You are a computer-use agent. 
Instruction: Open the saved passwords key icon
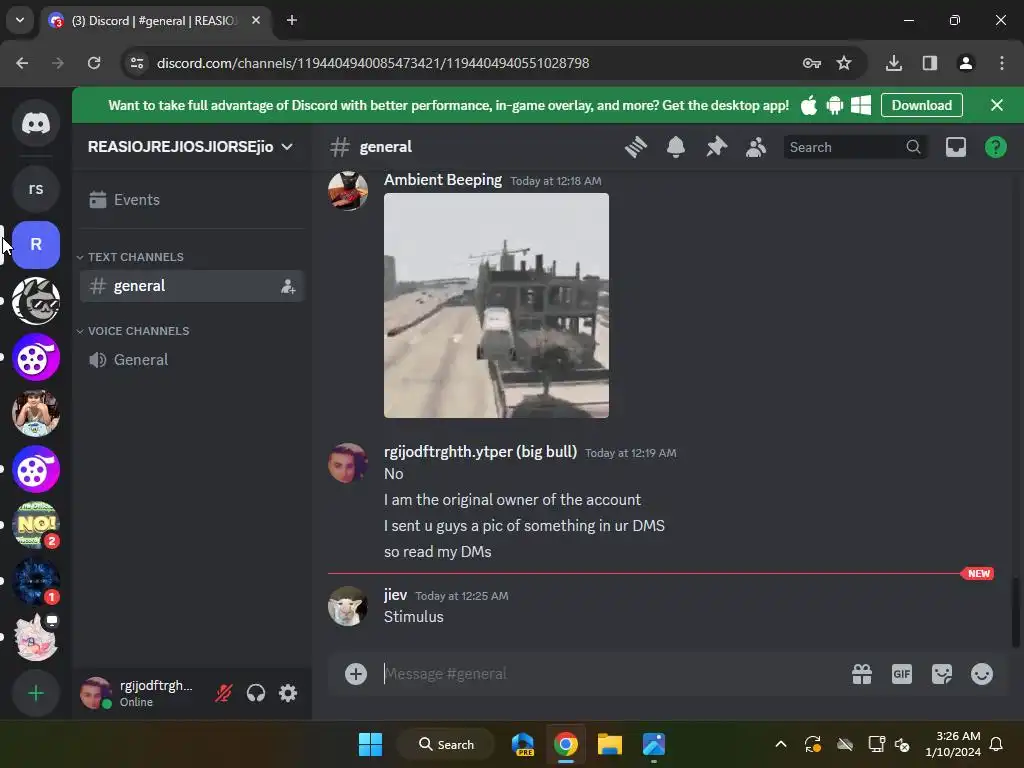pyautogui.click(x=812, y=63)
